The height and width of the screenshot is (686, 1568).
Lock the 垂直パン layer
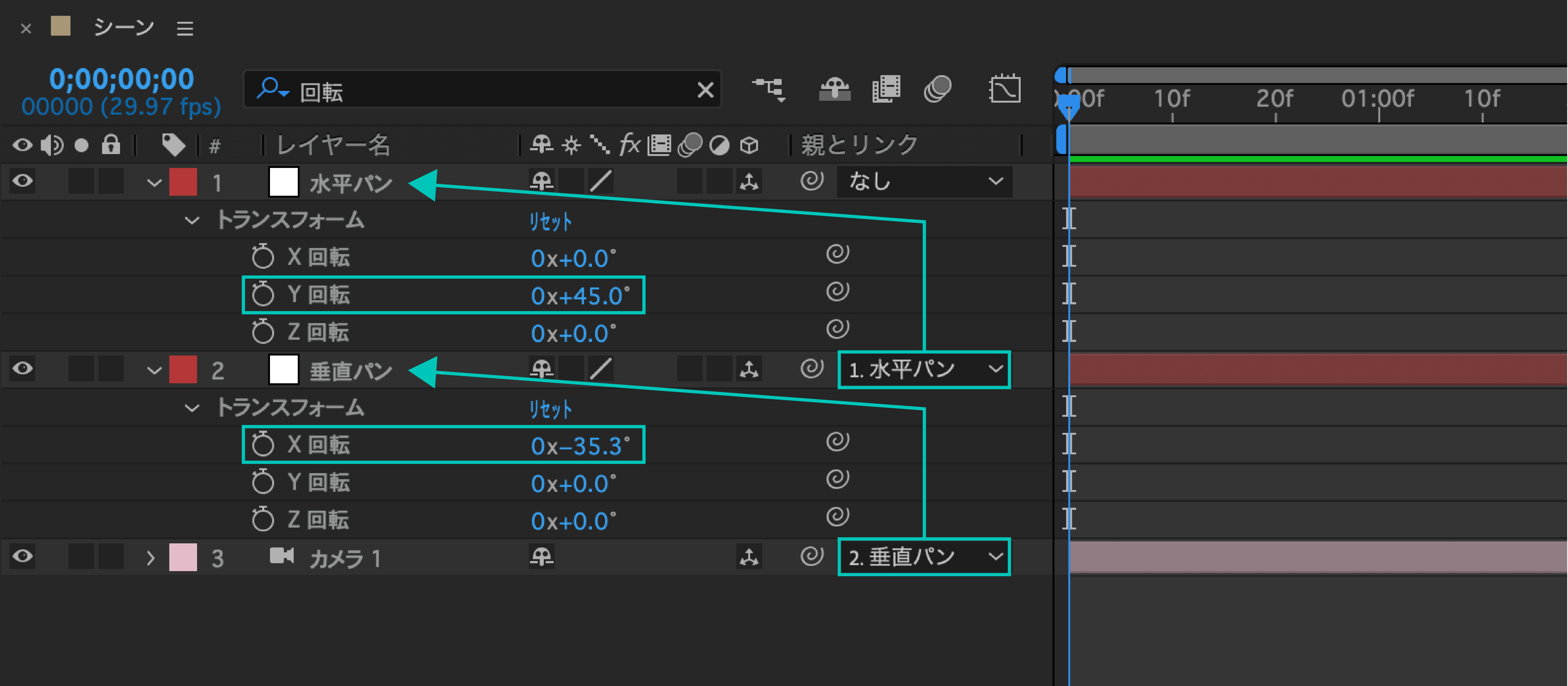point(111,369)
